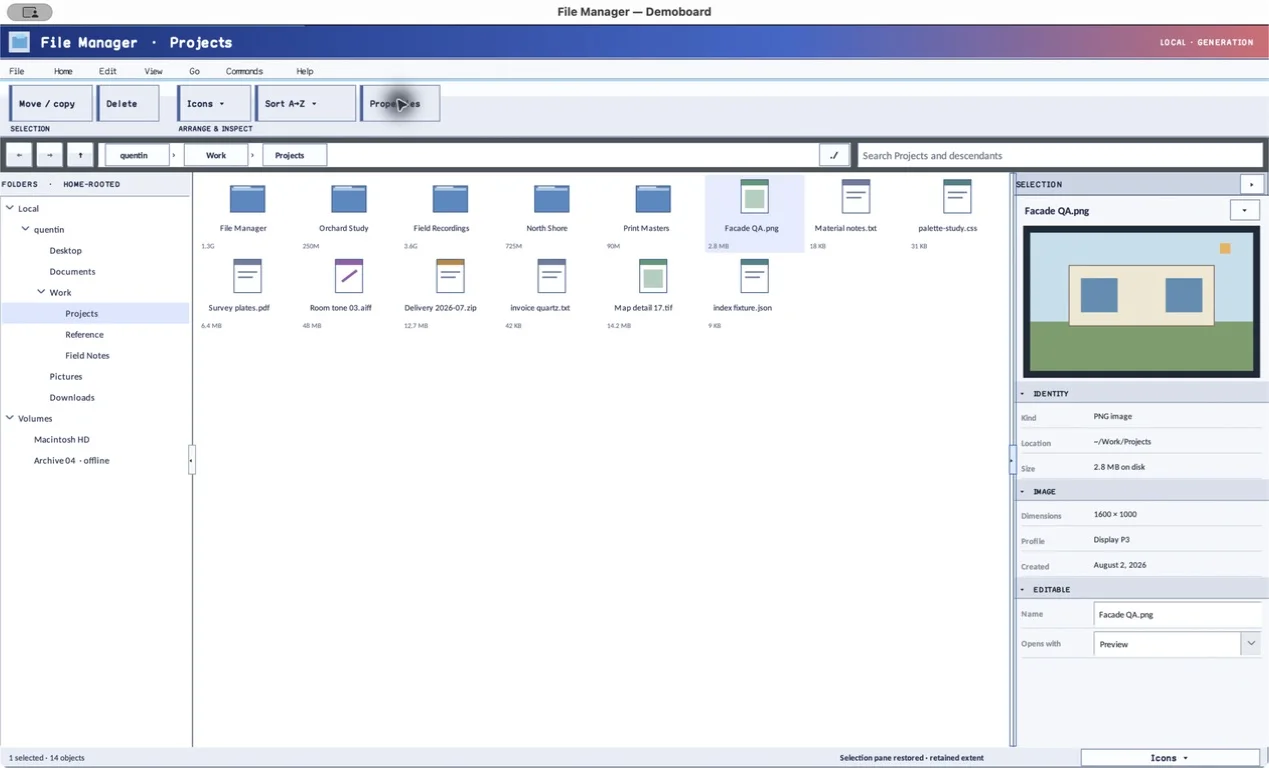This screenshot has width=1269, height=768.
Task: Select the Map detail 17.tif icon
Action: [x=653, y=276]
